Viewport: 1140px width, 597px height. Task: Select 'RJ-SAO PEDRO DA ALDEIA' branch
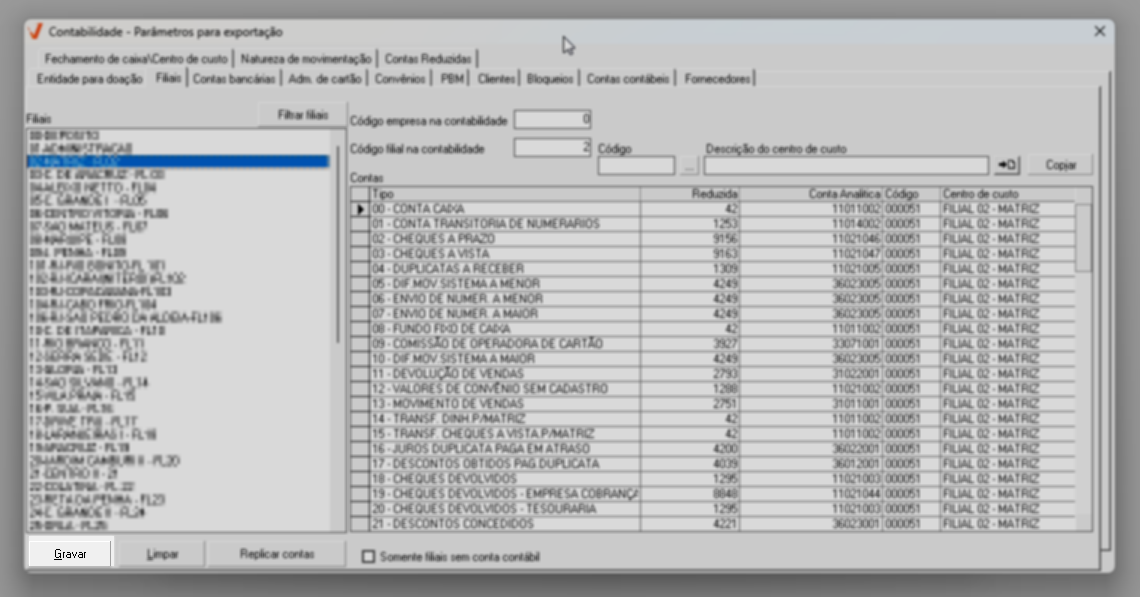[178, 318]
